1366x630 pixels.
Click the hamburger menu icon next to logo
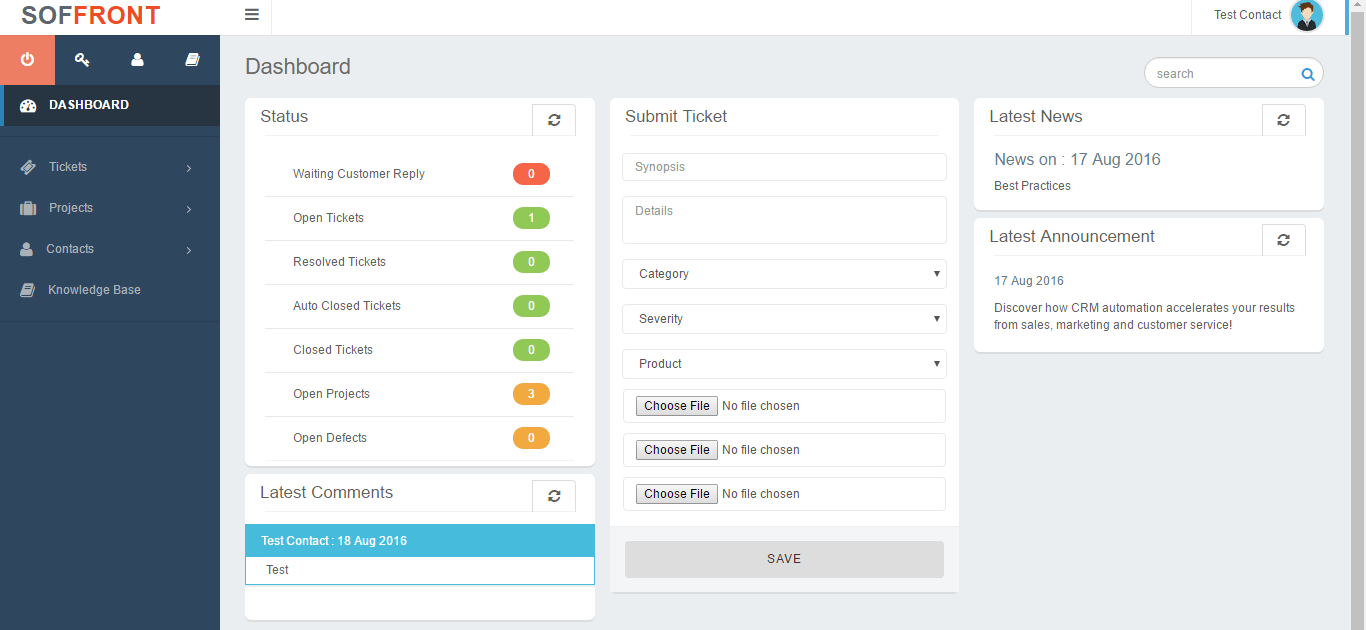251,15
